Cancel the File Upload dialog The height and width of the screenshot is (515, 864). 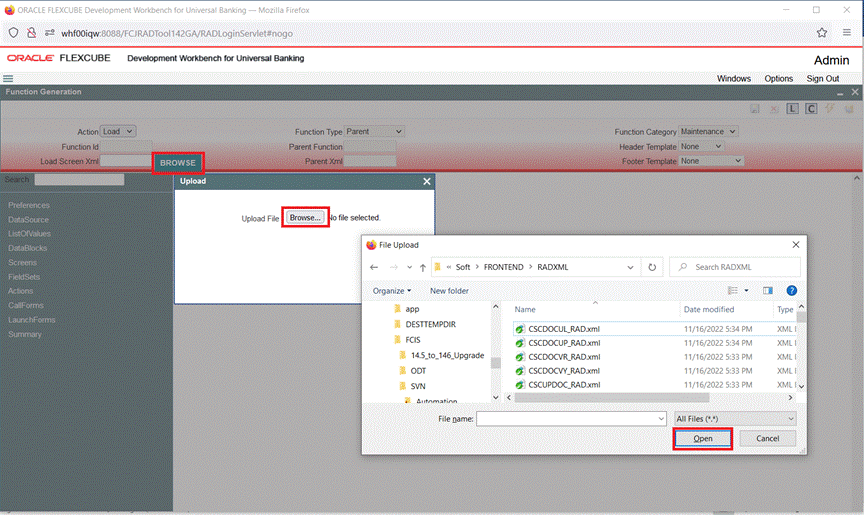(x=767, y=438)
